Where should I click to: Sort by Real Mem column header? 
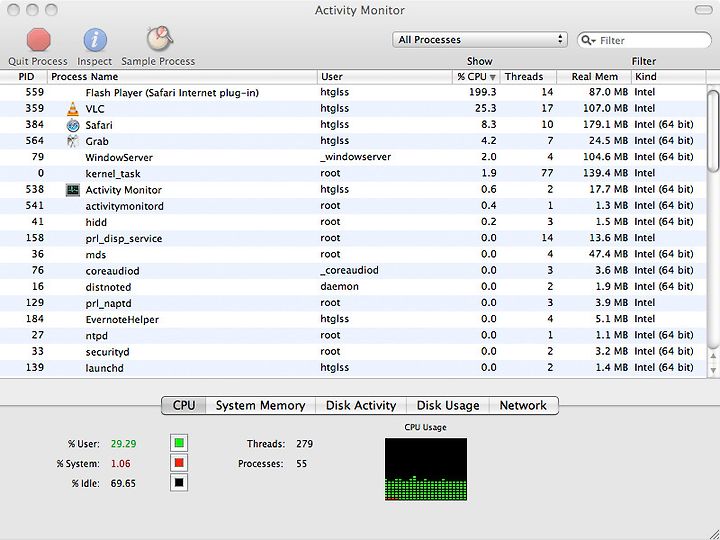(x=594, y=77)
